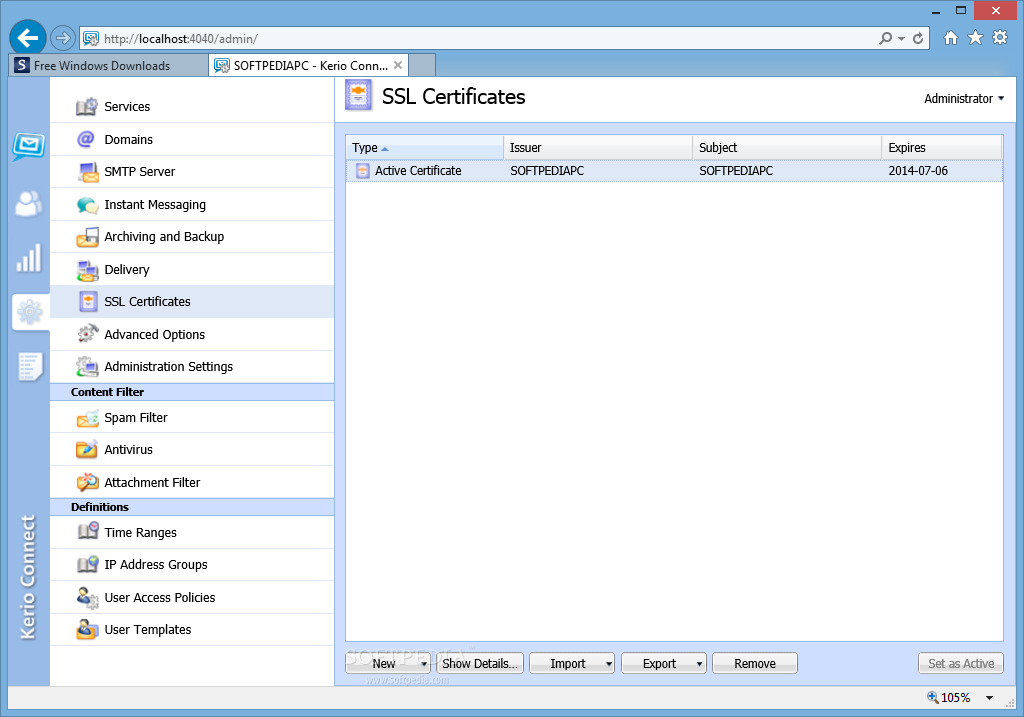Open the User Templates icon
Screen dimensions: 1024x717
[88, 629]
